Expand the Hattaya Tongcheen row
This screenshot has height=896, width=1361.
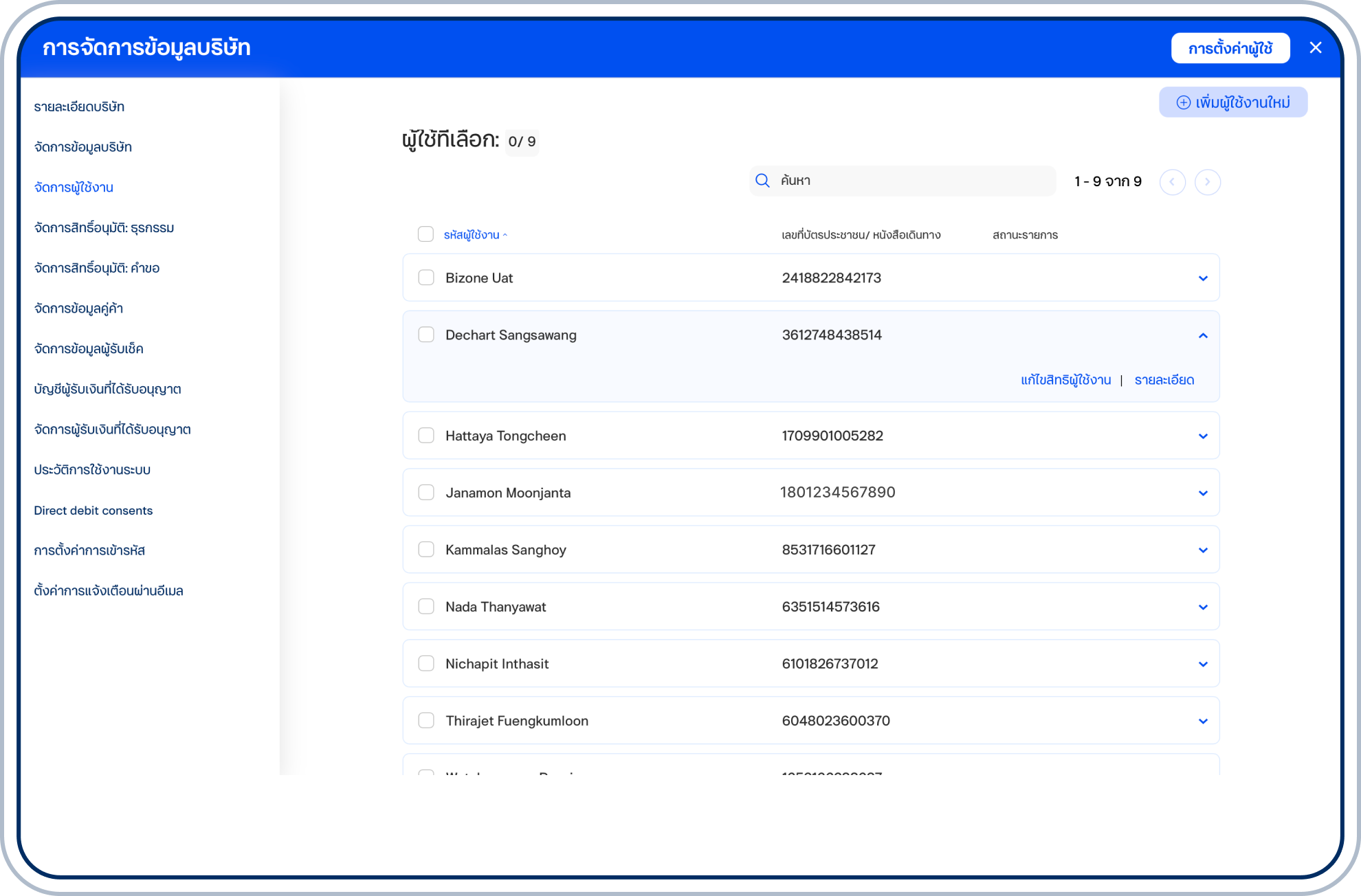coord(1203,436)
